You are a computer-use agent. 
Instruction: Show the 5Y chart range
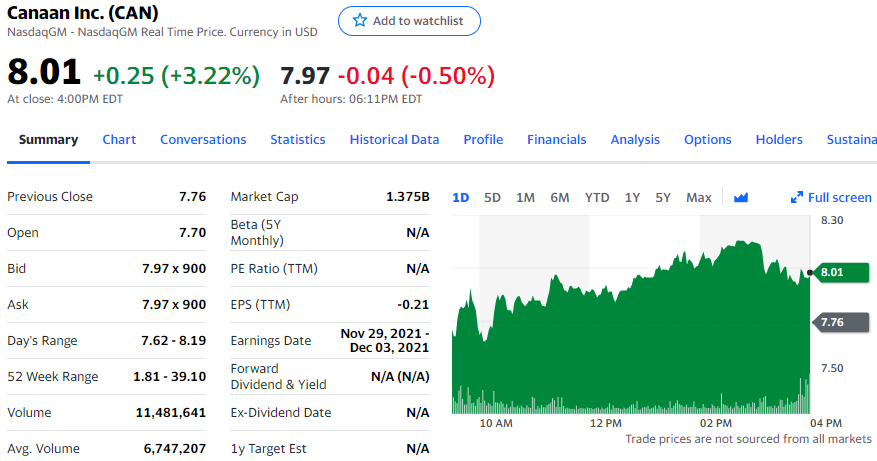coord(663,197)
